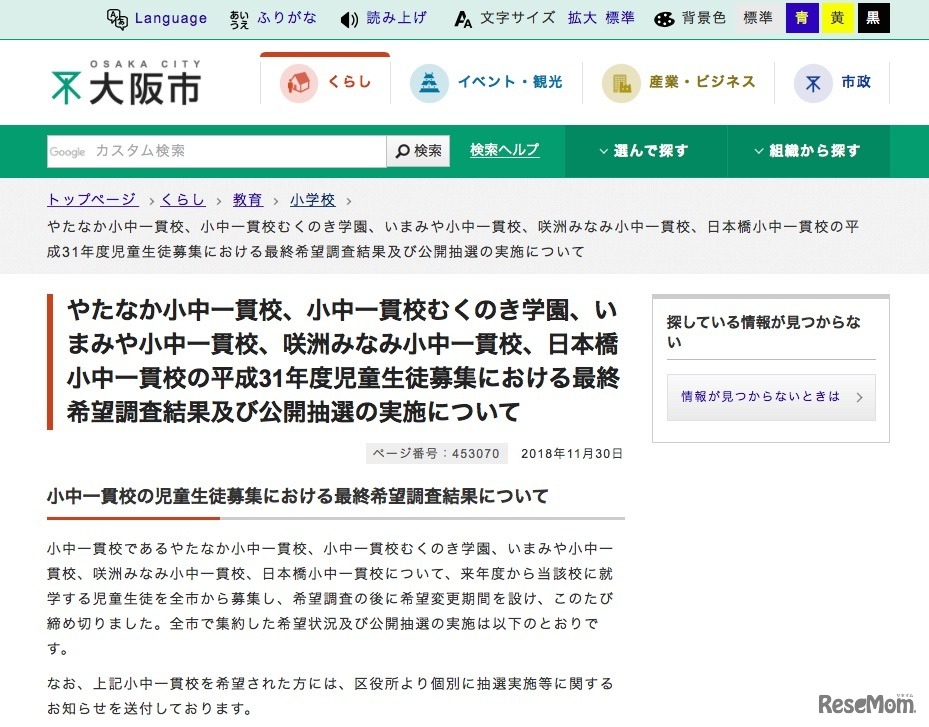The width and height of the screenshot is (929, 727).
Task: Go to 小学校 breadcrumb link
Action: [x=313, y=200]
